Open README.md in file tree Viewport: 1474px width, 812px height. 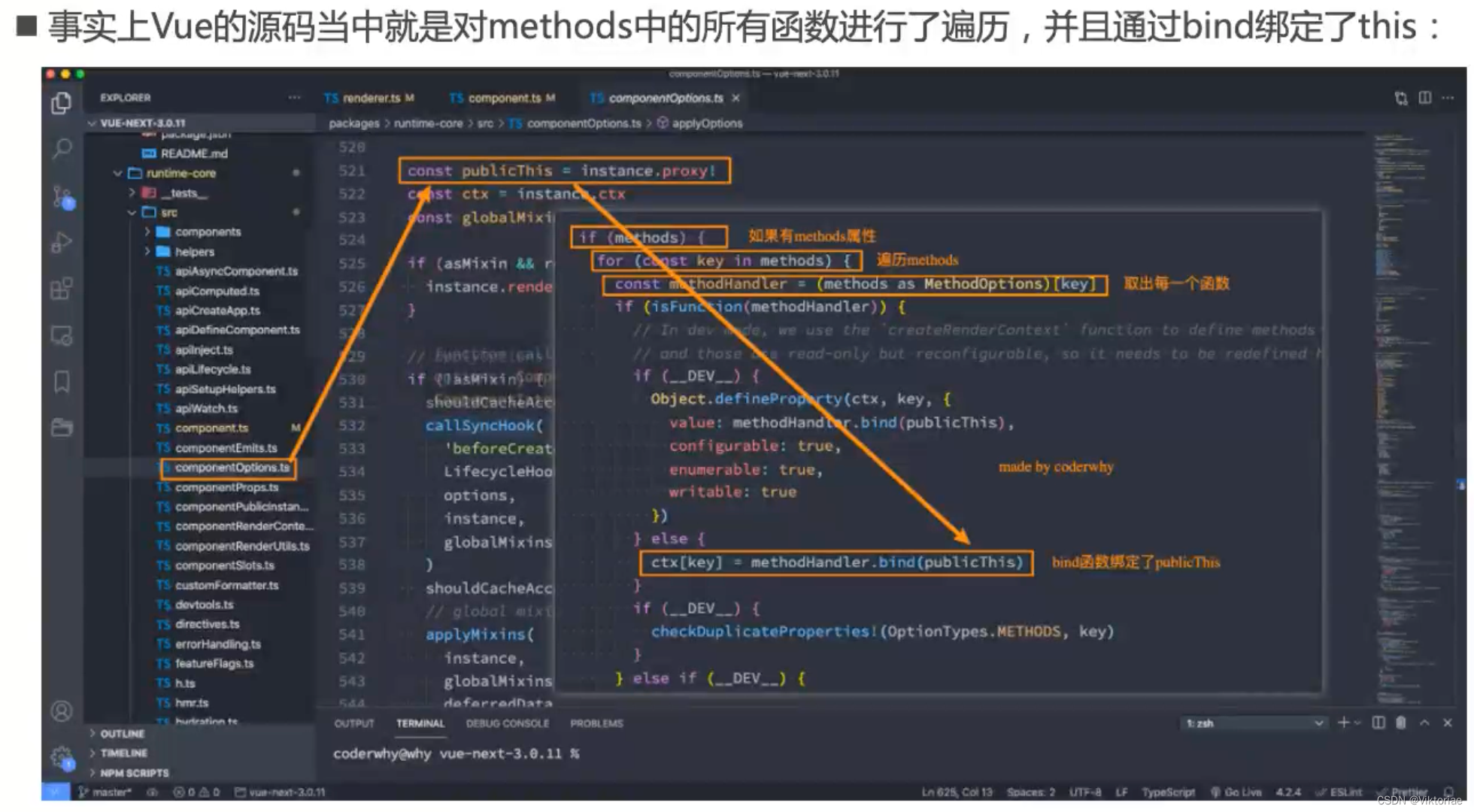coord(194,153)
